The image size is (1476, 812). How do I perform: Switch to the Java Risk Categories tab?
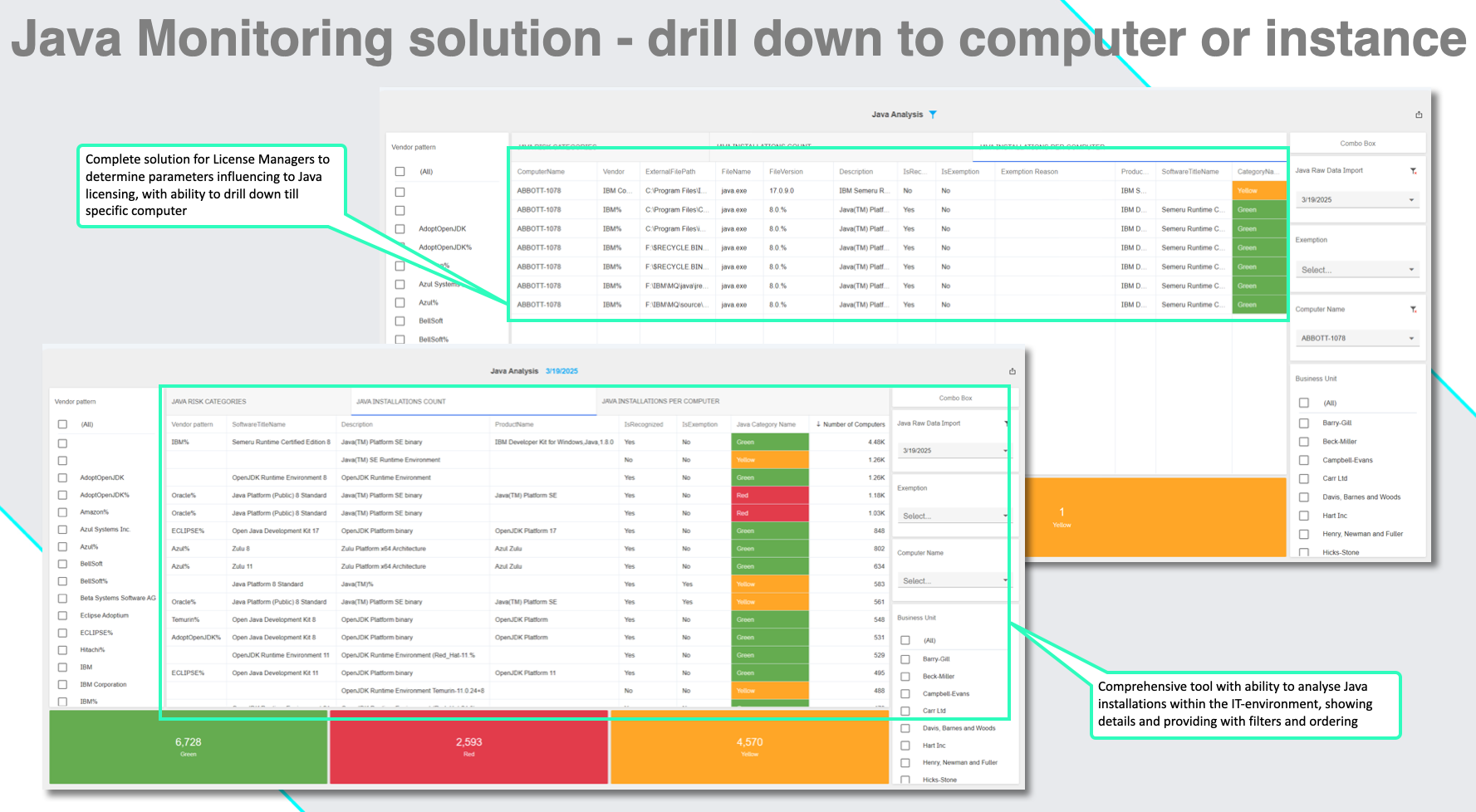coord(208,402)
